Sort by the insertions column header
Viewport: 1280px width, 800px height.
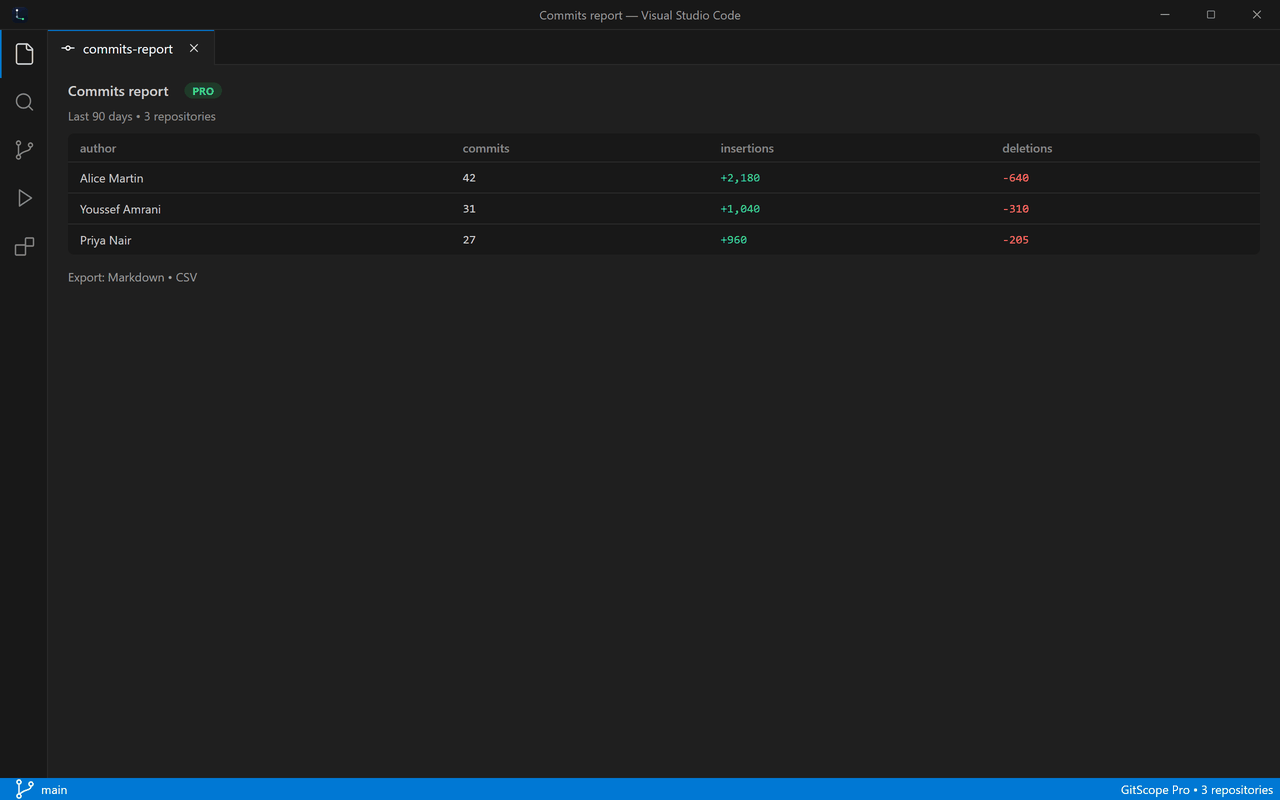pyautogui.click(x=747, y=148)
